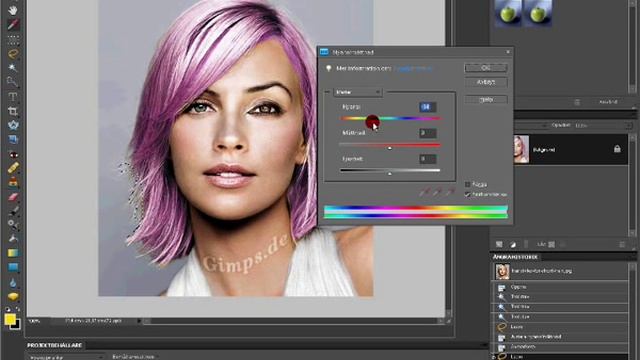Click the adjustment layer icon in Layers panel
This screenshot has height=360, width=640.
pos(513,244)
